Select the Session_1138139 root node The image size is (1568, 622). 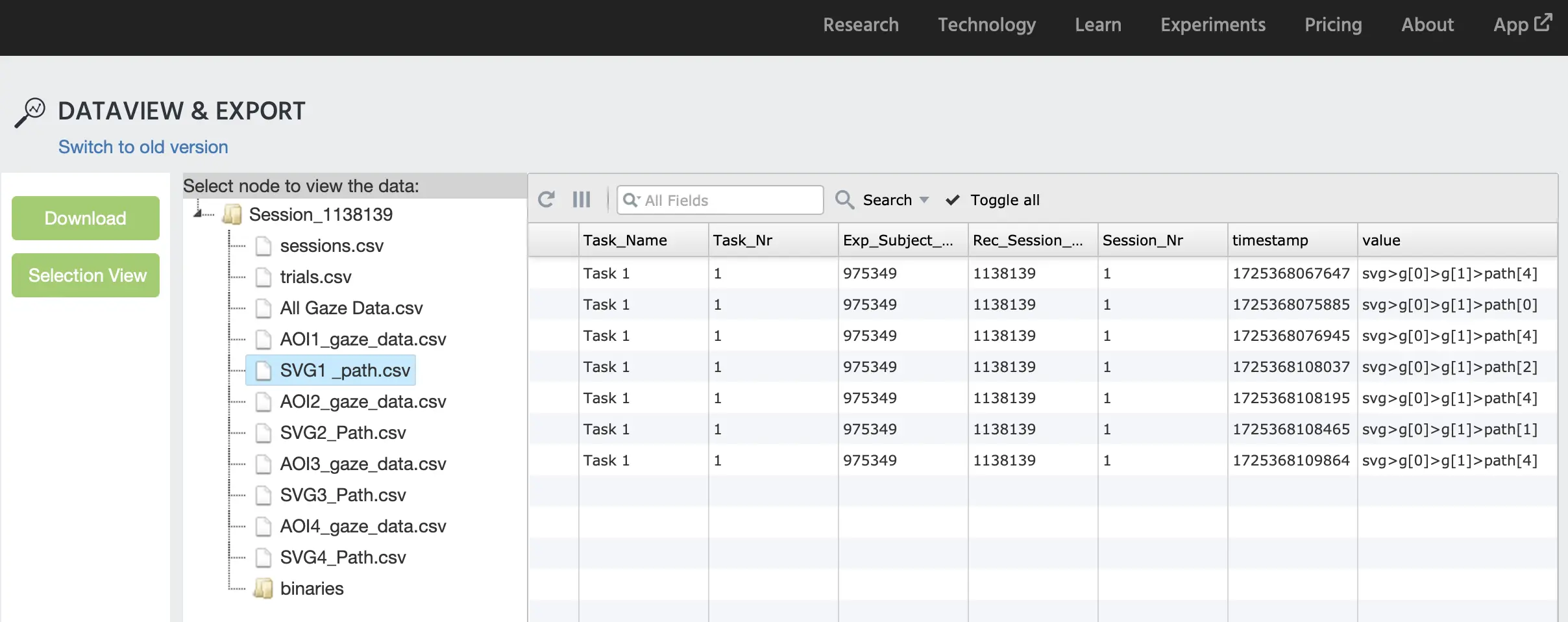tap(321, 214)
